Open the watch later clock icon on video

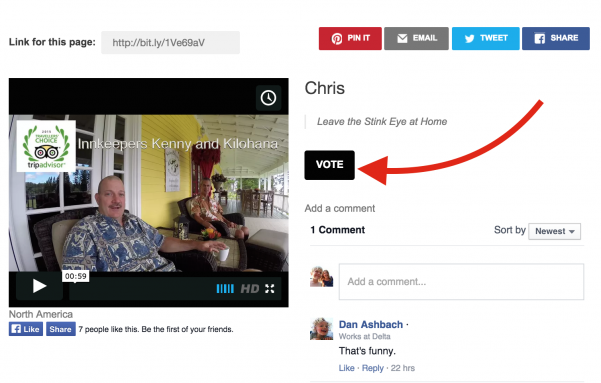pyautogui.click(x=268, y=98)
